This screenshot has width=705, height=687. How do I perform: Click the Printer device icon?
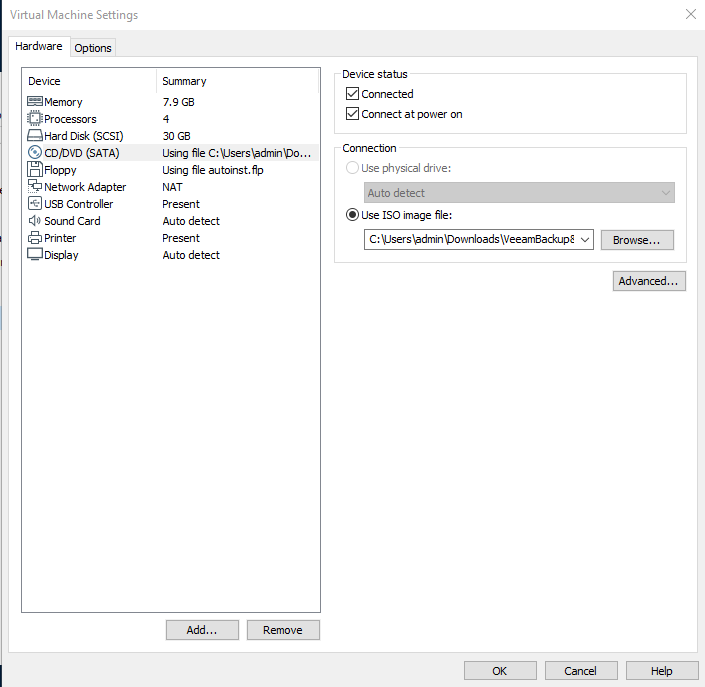point(35,238)
